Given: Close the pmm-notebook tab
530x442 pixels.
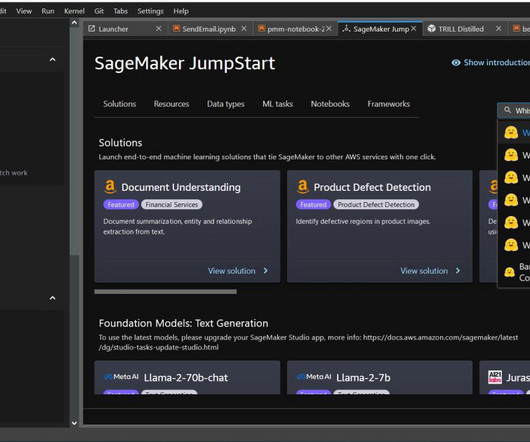Looking at the screenshot, I should point(329,29).
